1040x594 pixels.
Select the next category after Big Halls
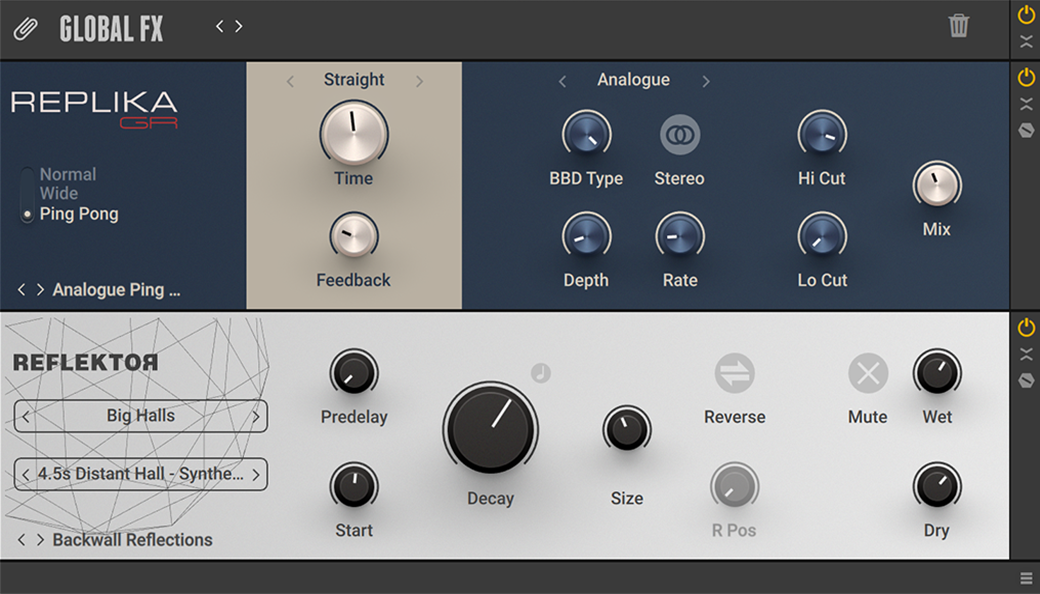coord(256,417)
